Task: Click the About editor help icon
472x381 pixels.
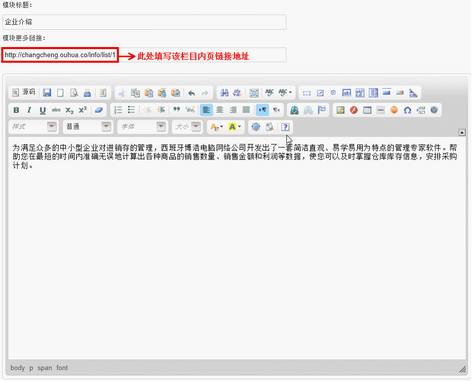Action: coord(285,127)
